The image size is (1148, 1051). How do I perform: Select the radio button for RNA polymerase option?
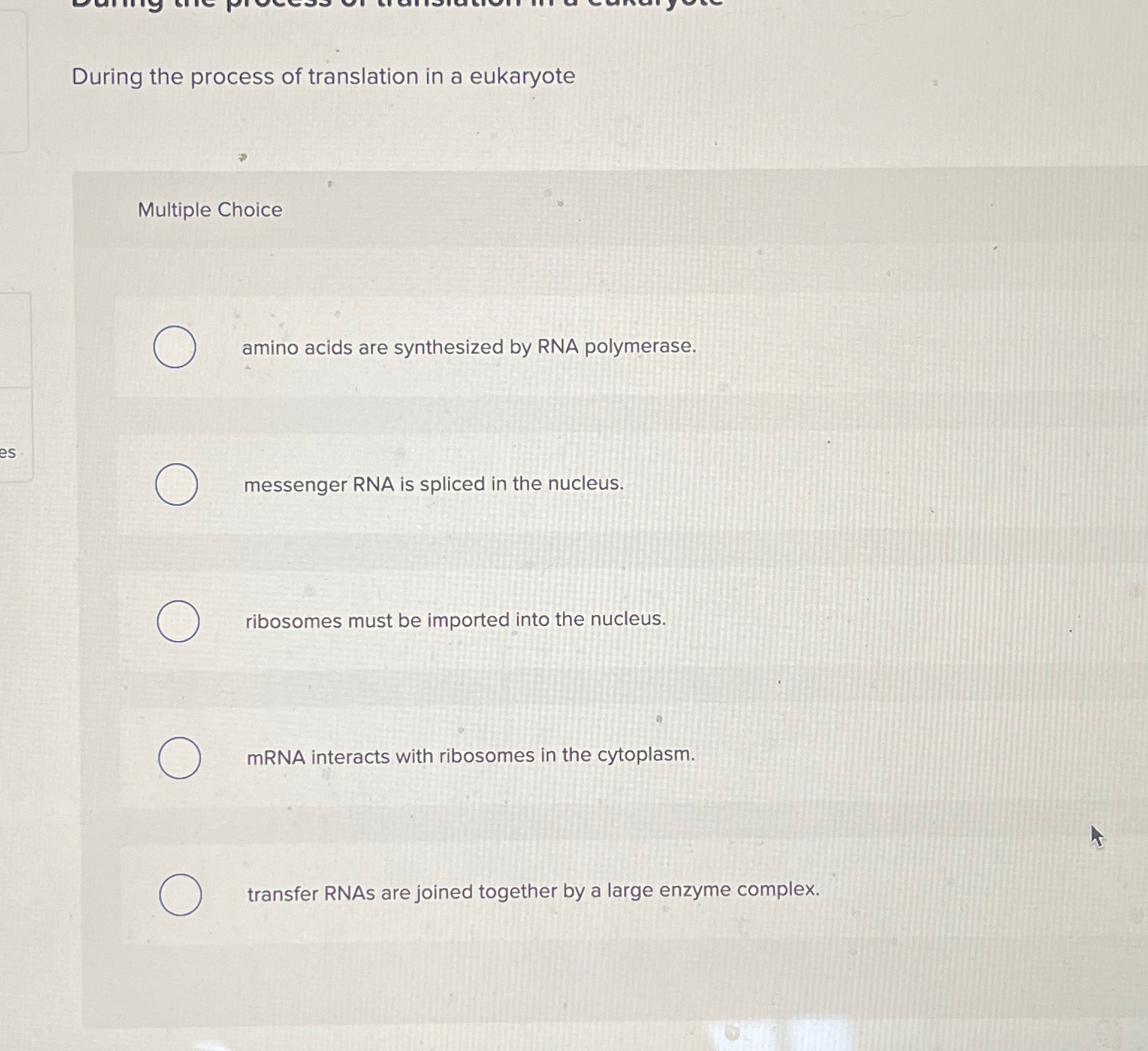(175, 347)
